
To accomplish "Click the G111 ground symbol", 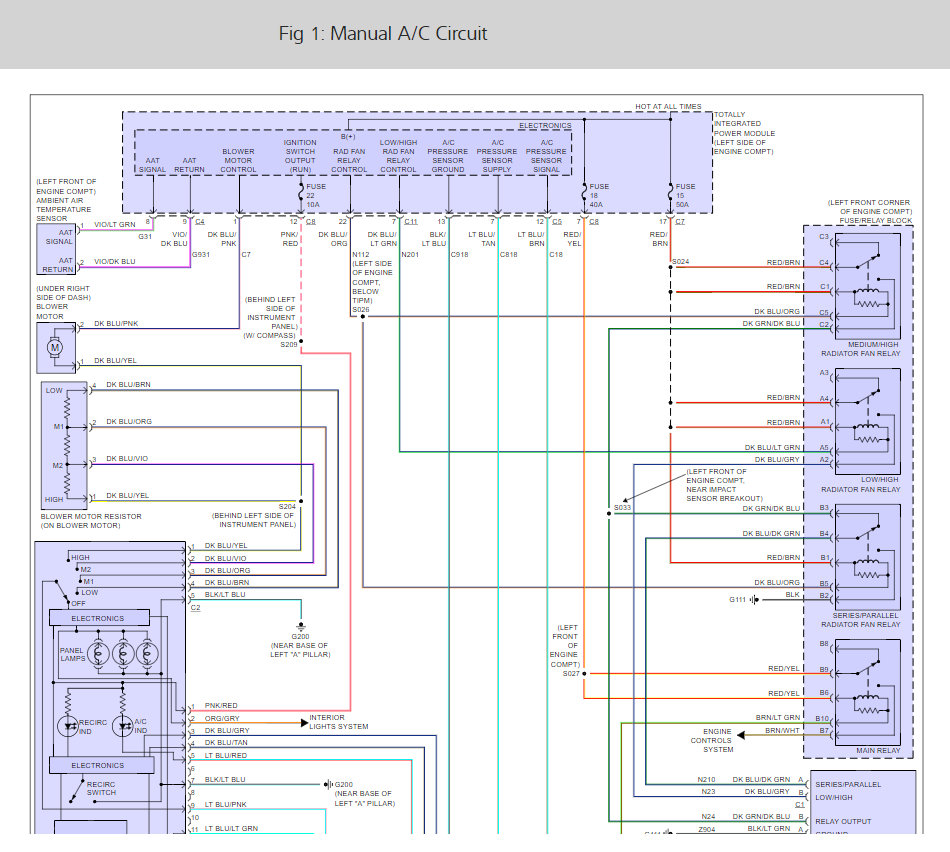I will click(x=754, y=599).
